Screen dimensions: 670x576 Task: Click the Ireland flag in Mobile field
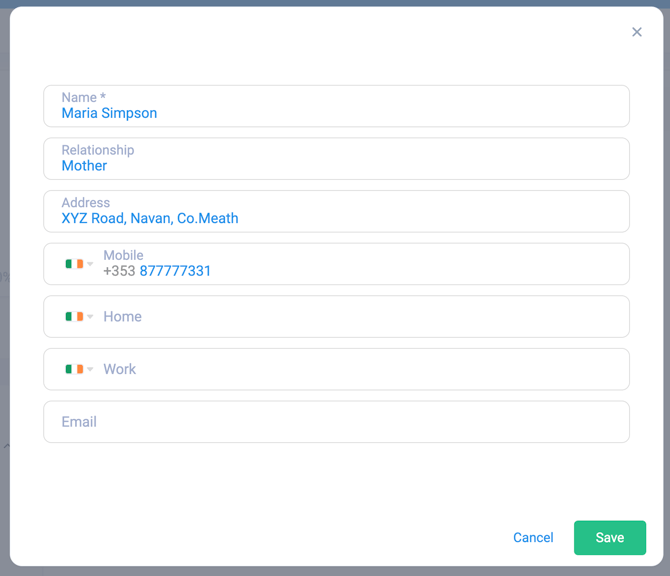click(74, 264)
